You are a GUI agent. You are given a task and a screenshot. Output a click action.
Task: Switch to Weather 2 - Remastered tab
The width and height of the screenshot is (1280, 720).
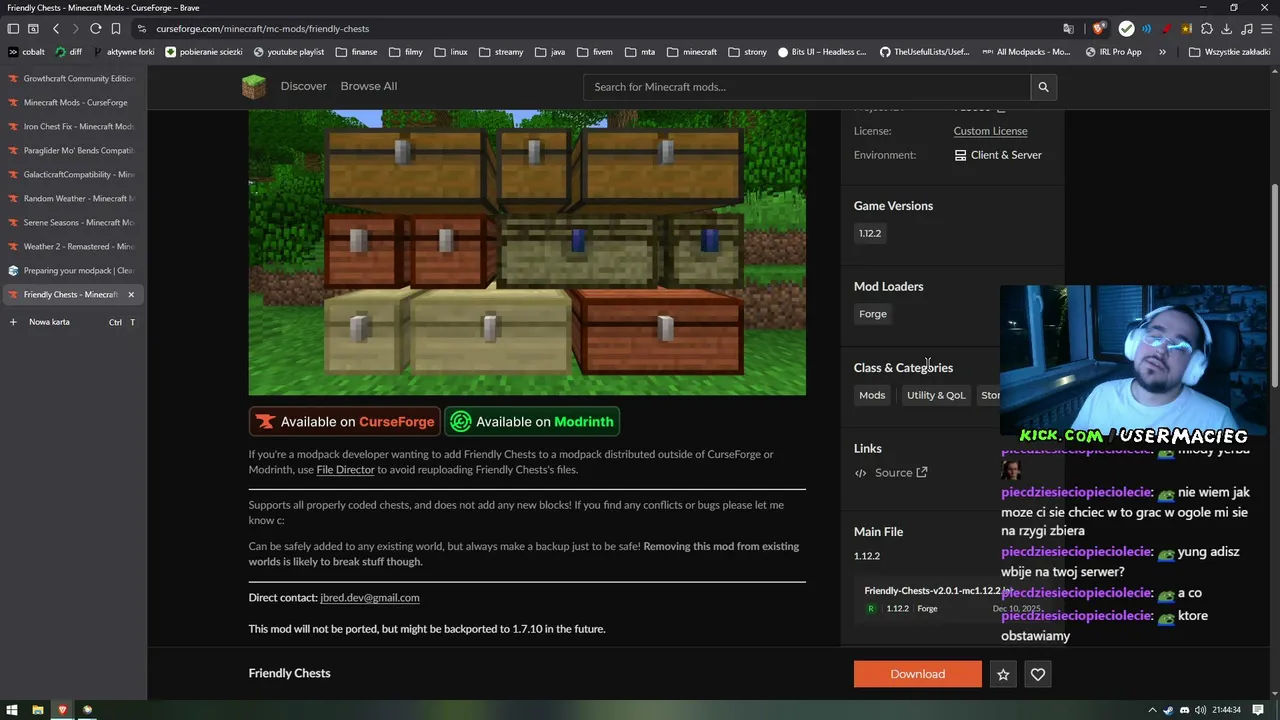point(72,247)
